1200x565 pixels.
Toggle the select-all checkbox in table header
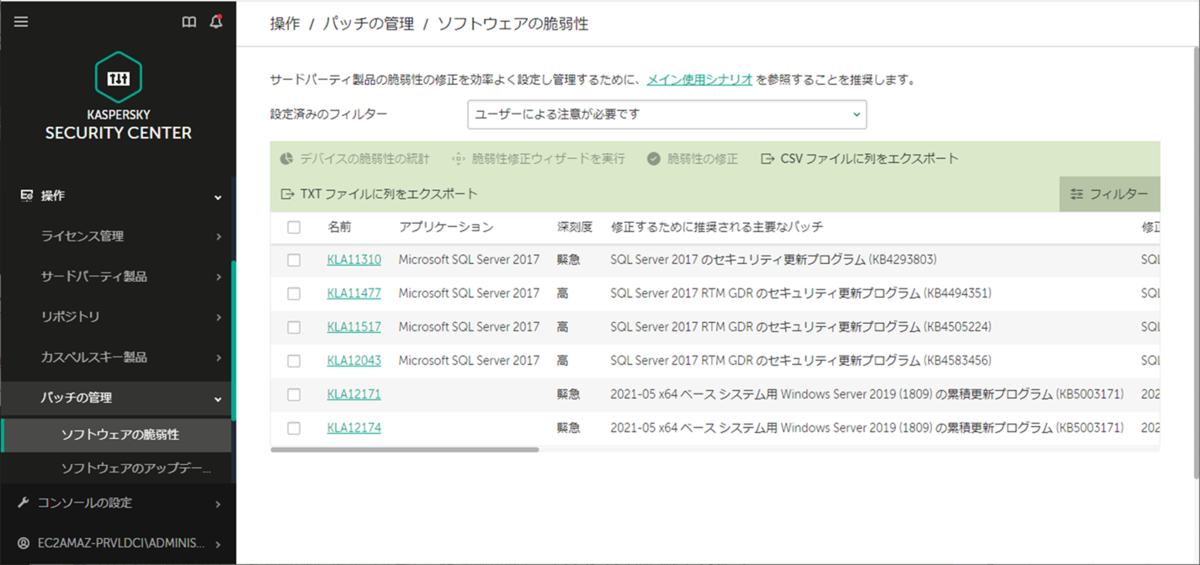coord(294,227)
